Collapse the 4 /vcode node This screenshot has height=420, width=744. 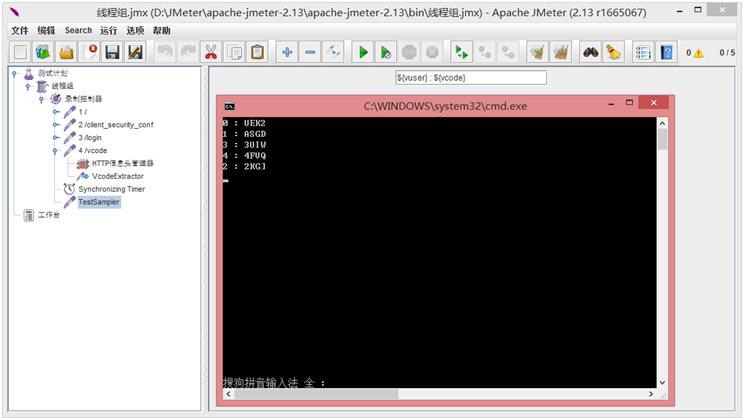pos(55,151)
